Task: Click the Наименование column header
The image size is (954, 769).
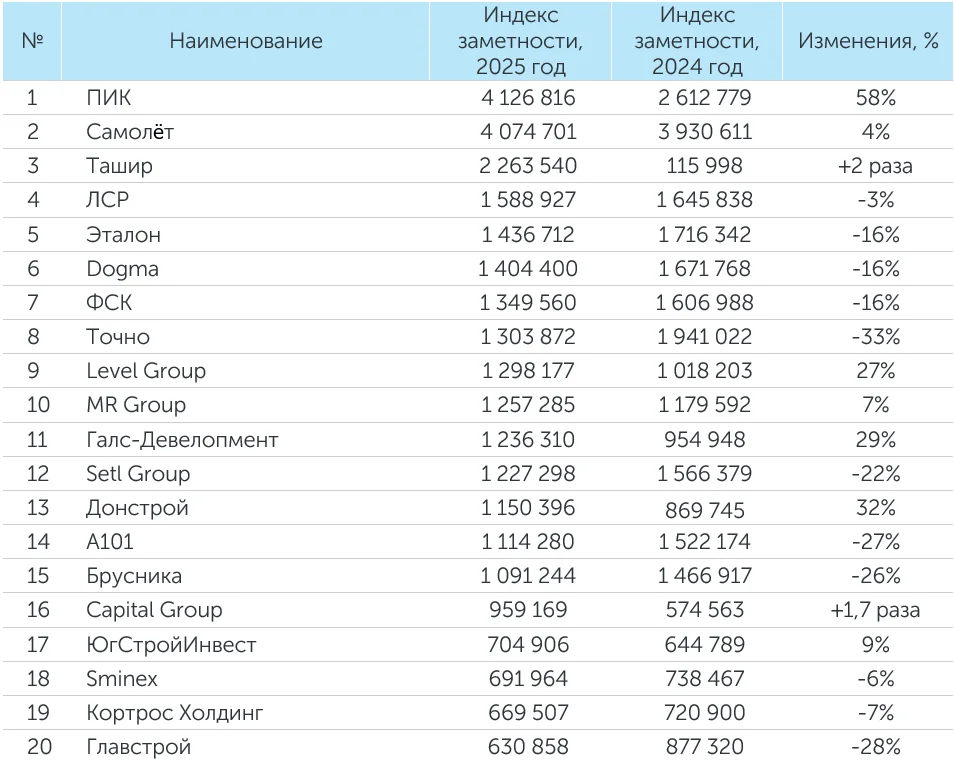Action: click(245, 41)
